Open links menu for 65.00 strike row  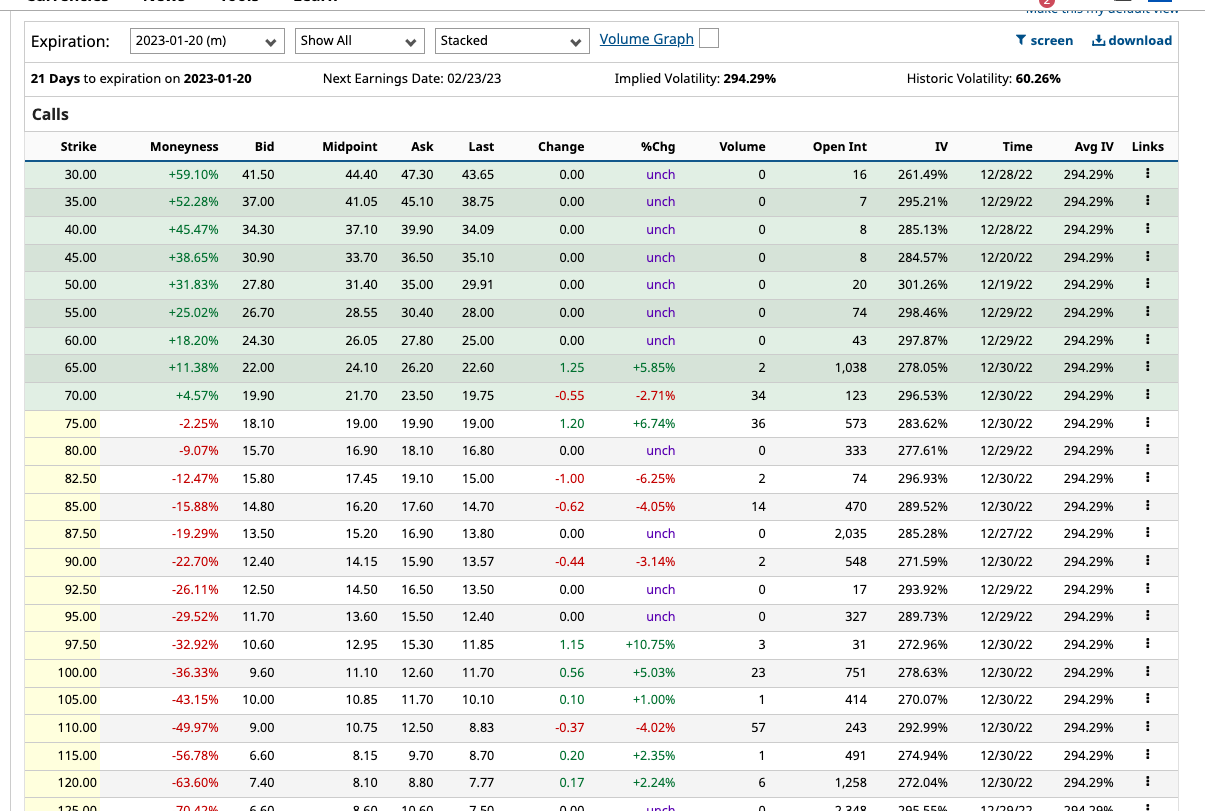tap(1147, 367)
